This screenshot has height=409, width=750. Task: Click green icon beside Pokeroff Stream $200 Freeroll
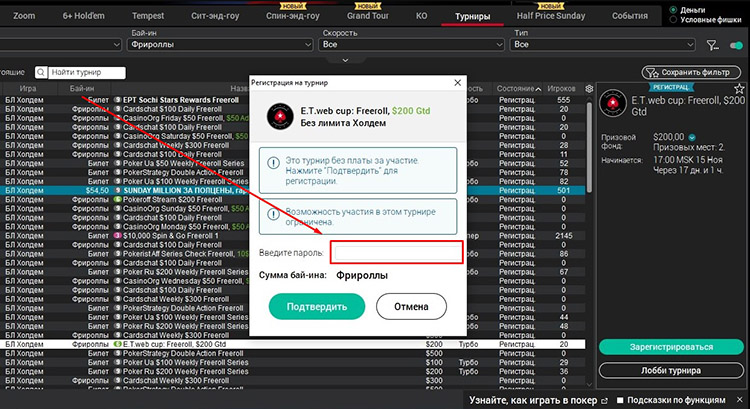[x=118, y=199]
